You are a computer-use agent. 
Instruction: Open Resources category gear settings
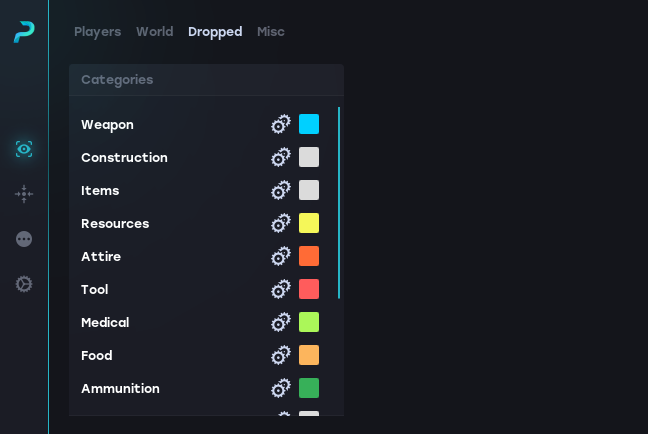(x=281, y=224)
